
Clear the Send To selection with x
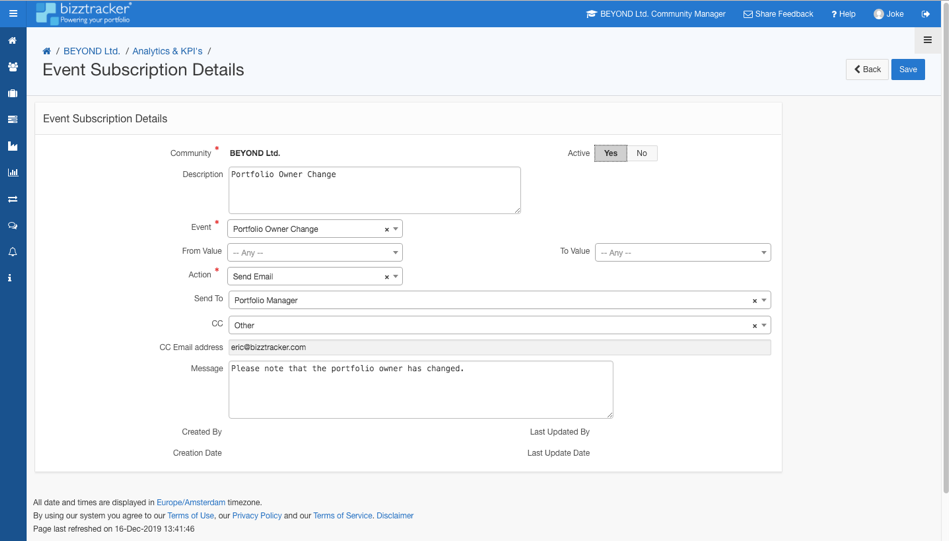pos(755,301)
